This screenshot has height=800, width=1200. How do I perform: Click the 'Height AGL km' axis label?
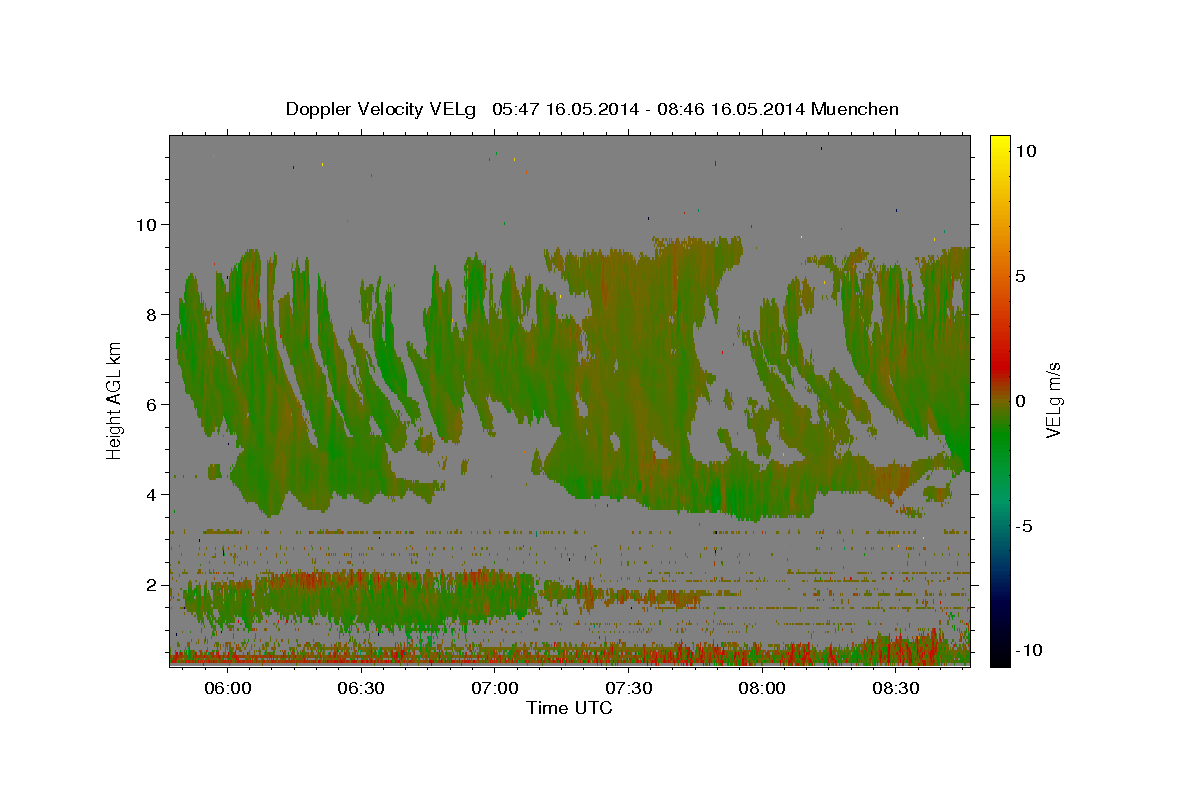pos(114,401)
